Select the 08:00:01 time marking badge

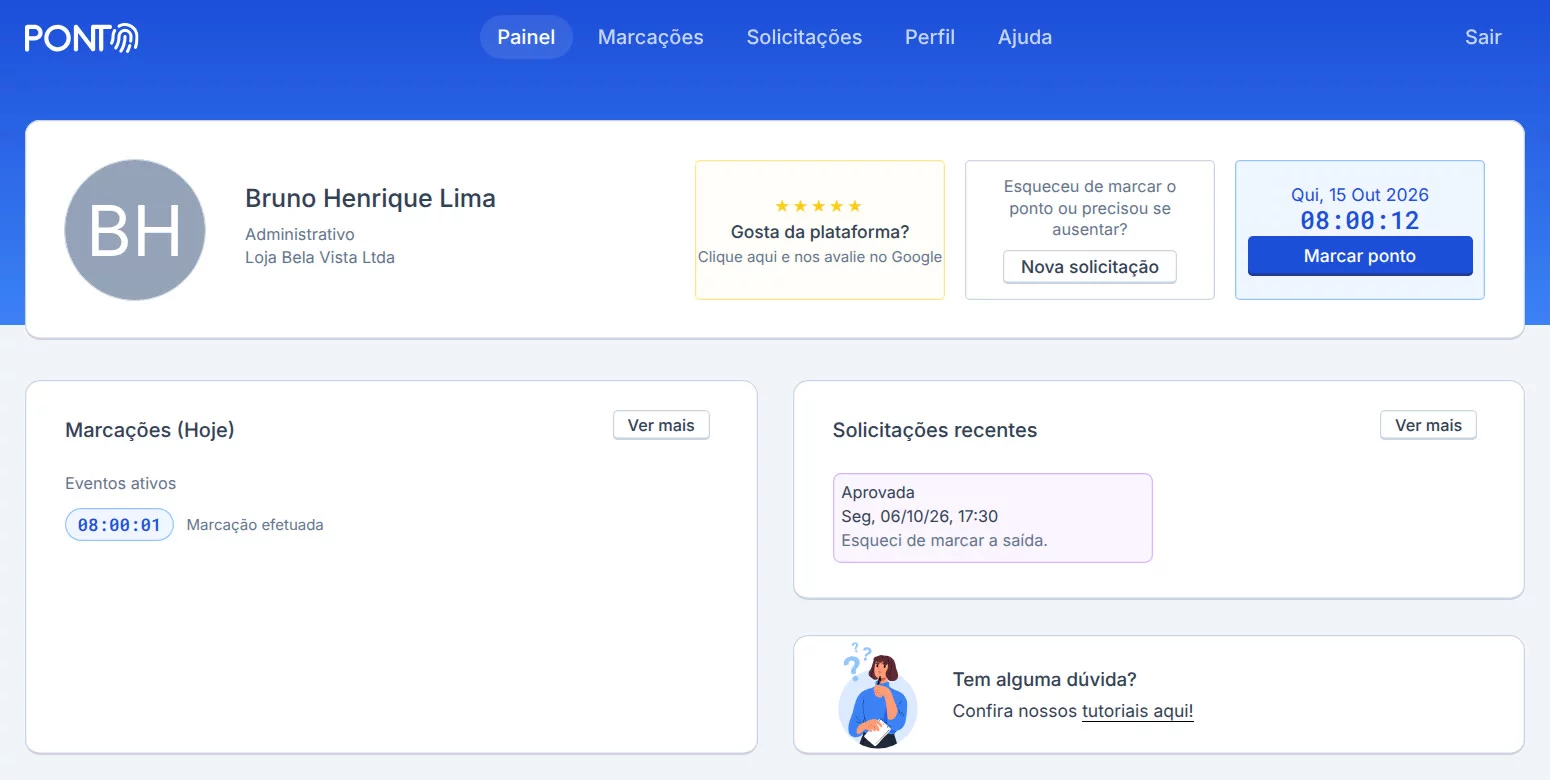coord(119,525)
